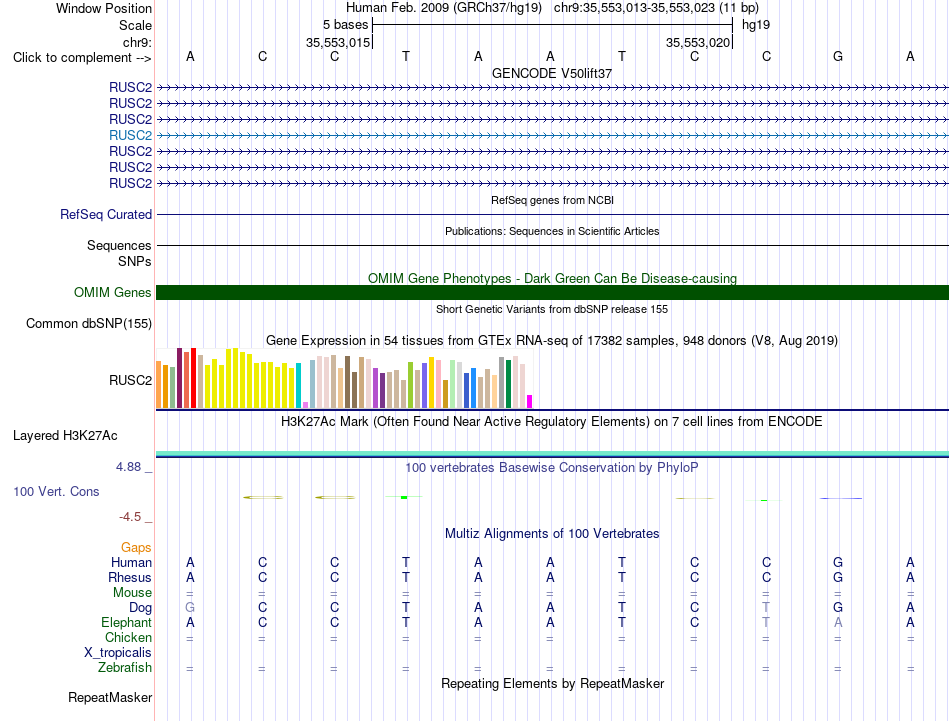
Task: Click the X_tropicalis species label
Action: (118, 653)
